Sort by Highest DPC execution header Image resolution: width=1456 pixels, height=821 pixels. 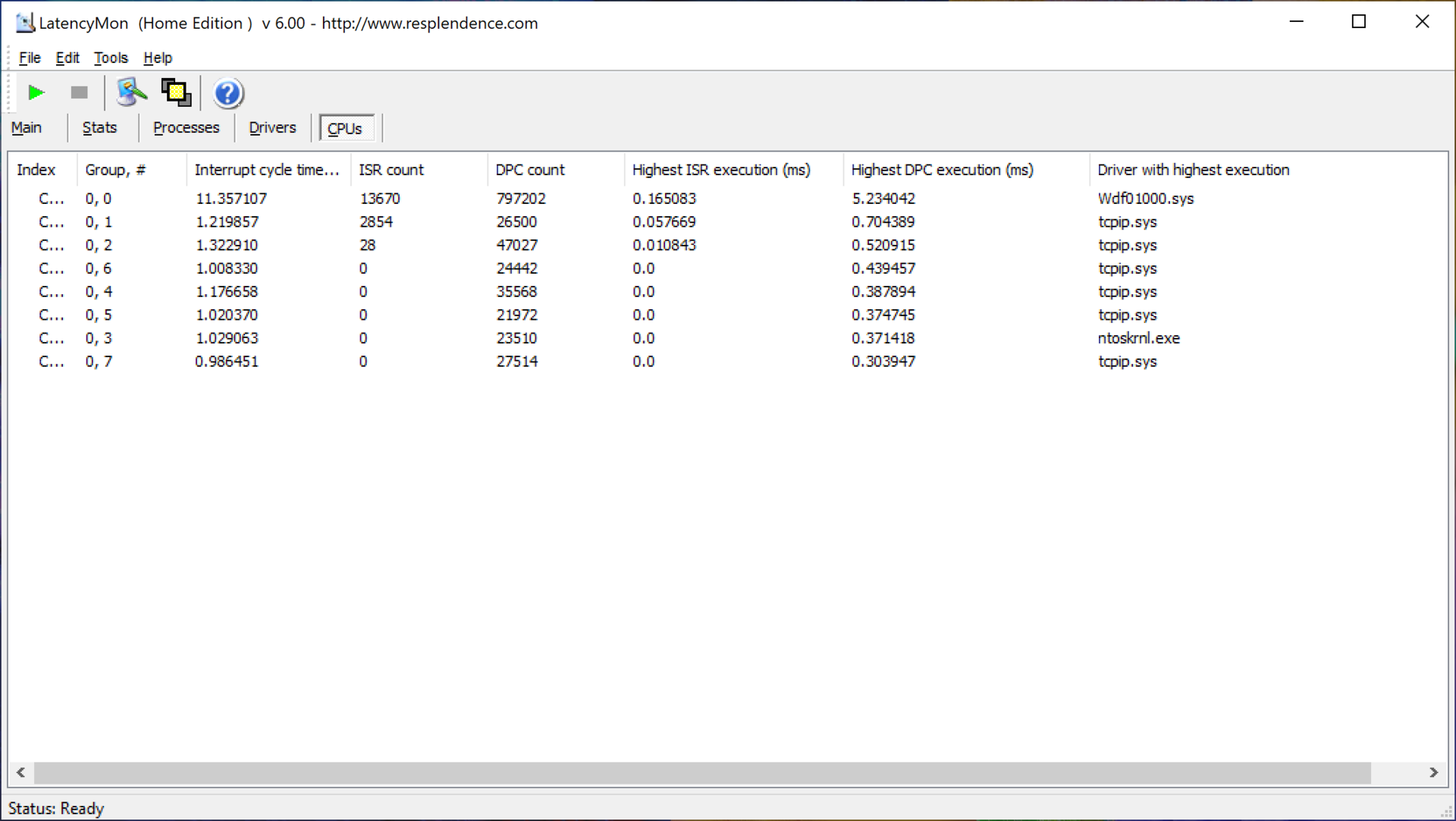[x=941, y=170]
